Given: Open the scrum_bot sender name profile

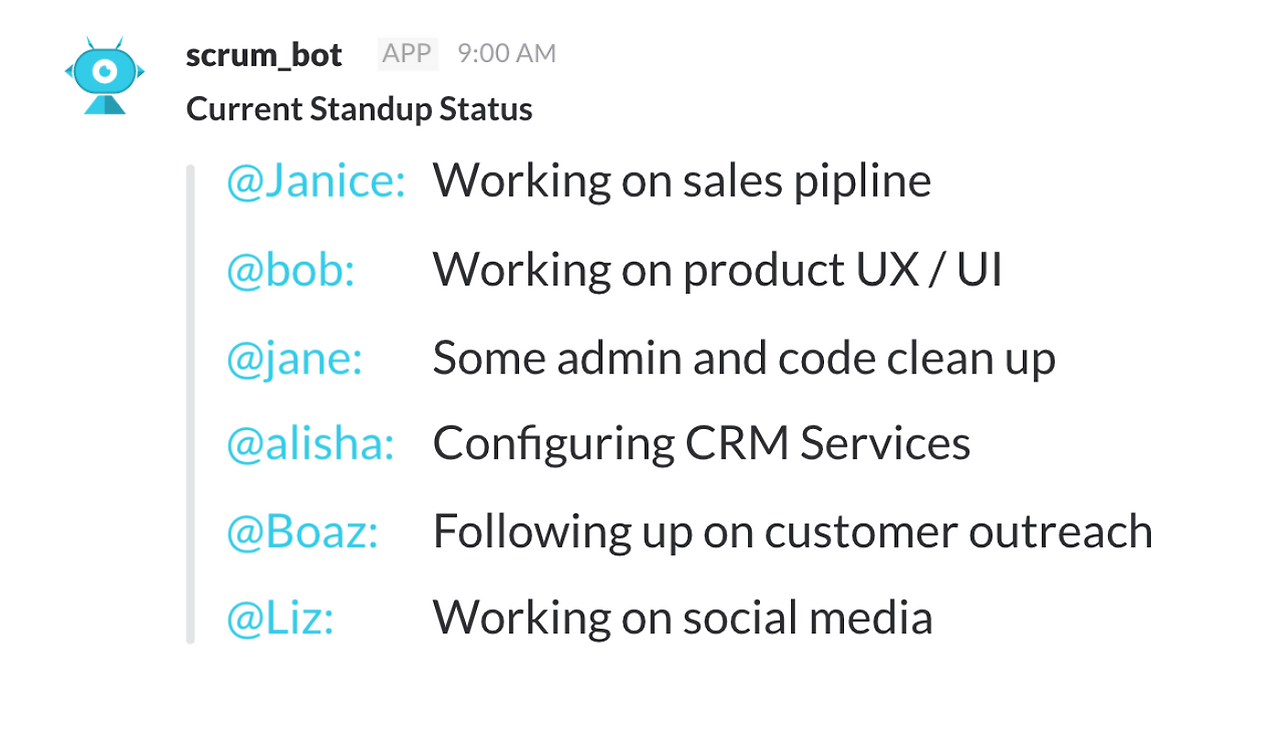Looking at the screenshot, I should pyautogui.click(x=264, y=54).
